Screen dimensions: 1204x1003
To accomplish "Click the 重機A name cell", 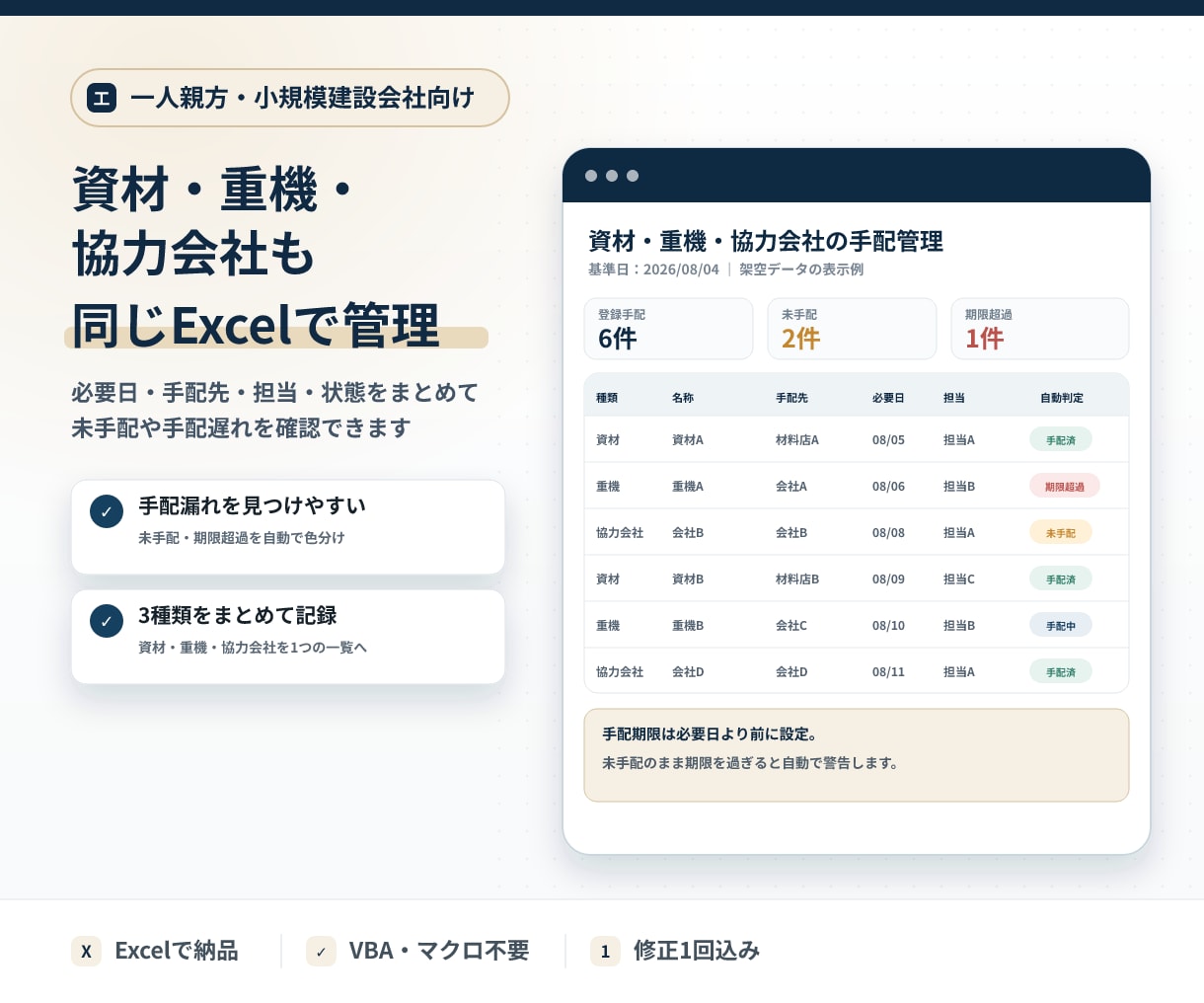I will (688, 487).
